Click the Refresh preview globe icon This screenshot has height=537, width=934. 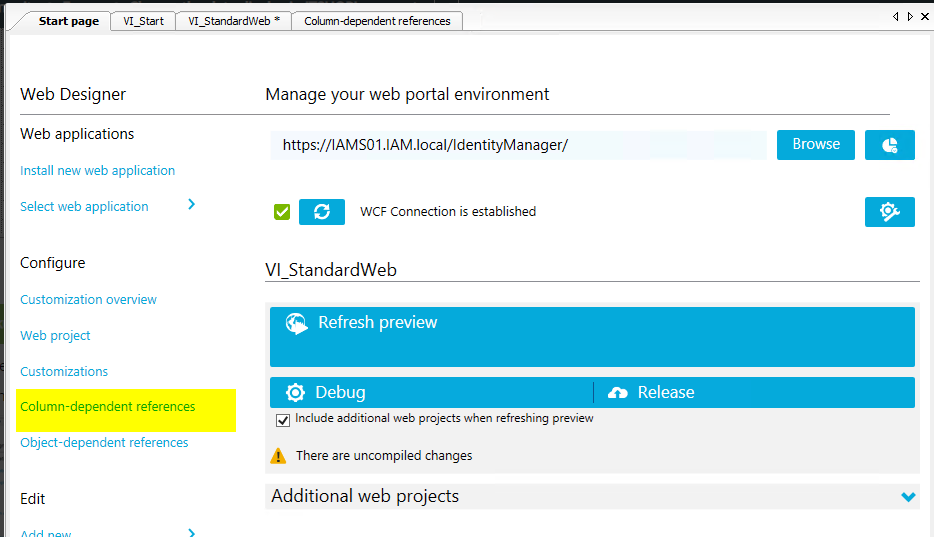296,323
